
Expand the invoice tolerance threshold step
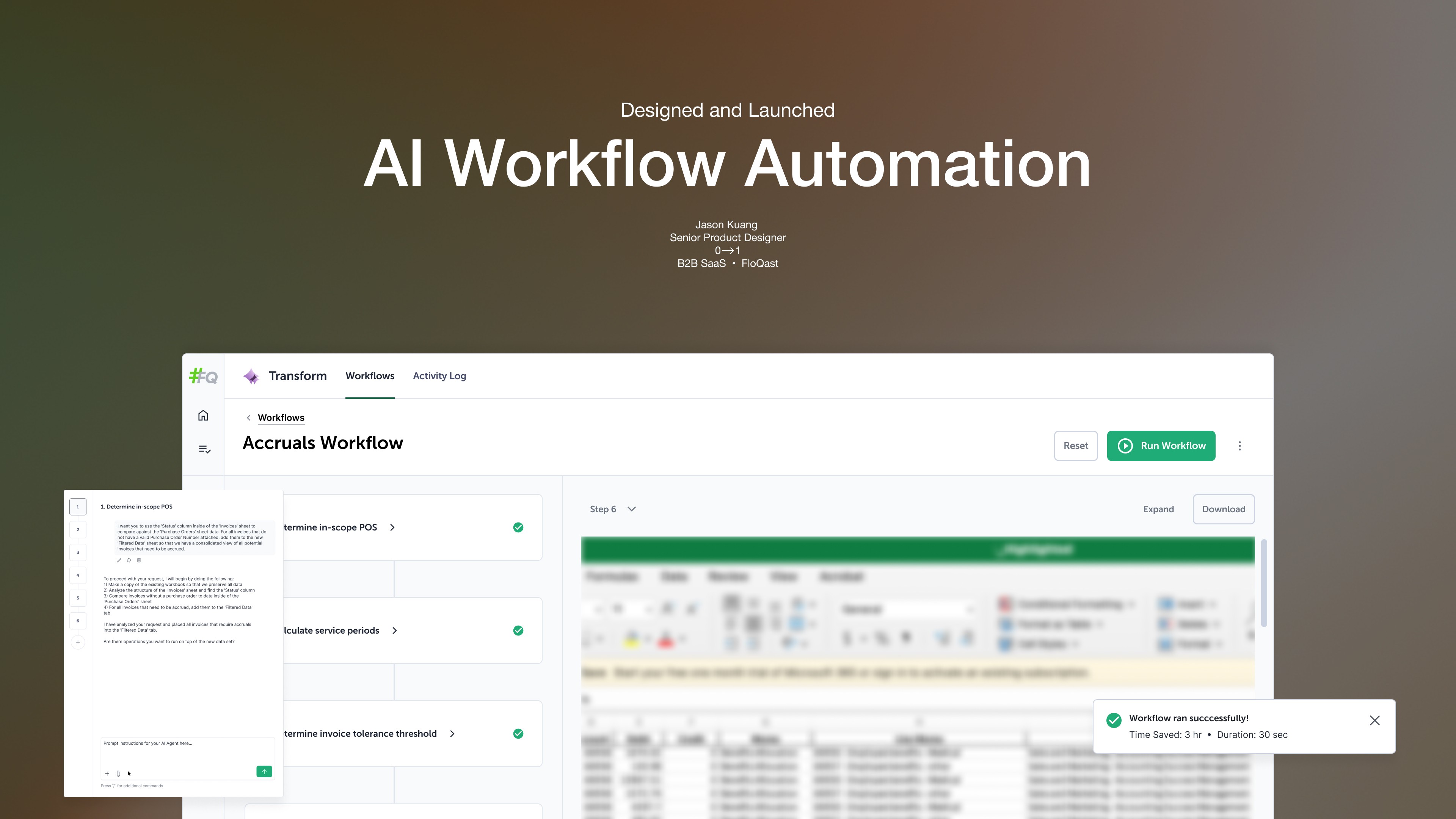[452, 734]
